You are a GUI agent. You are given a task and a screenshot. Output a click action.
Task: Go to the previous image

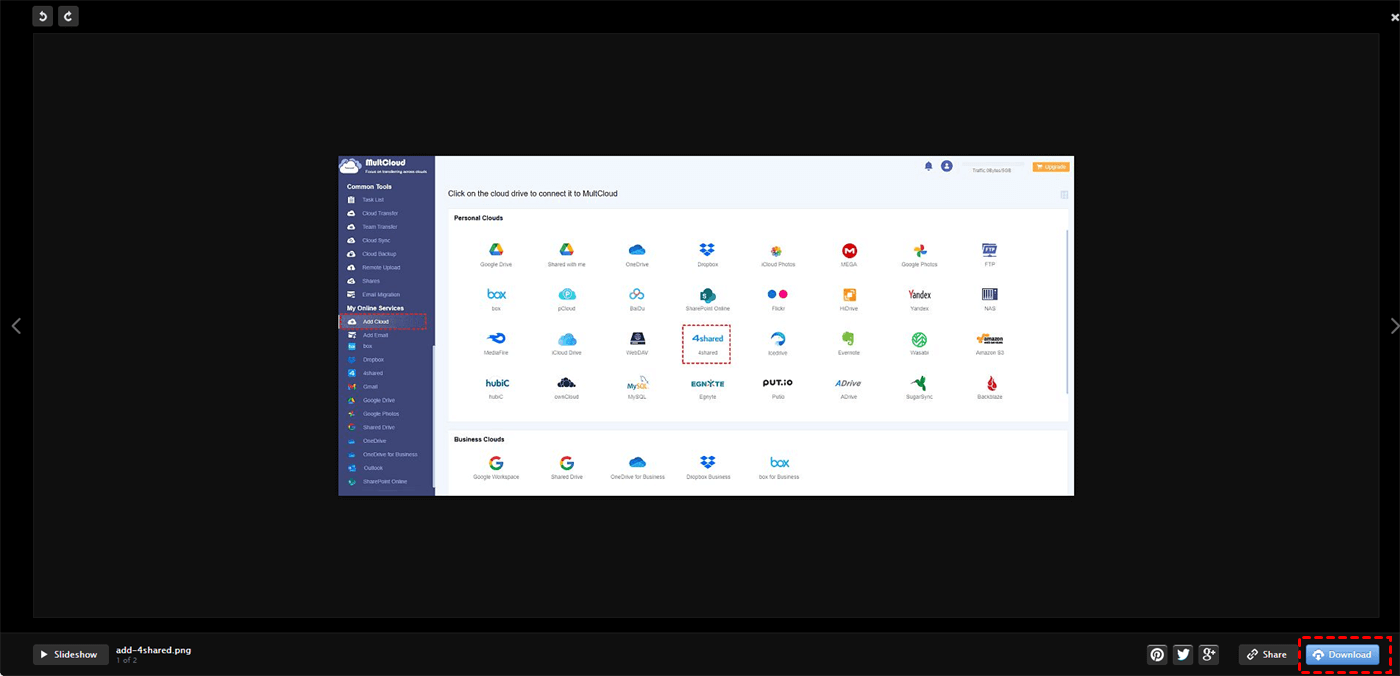pyautogui.click(x=16, y=326)
